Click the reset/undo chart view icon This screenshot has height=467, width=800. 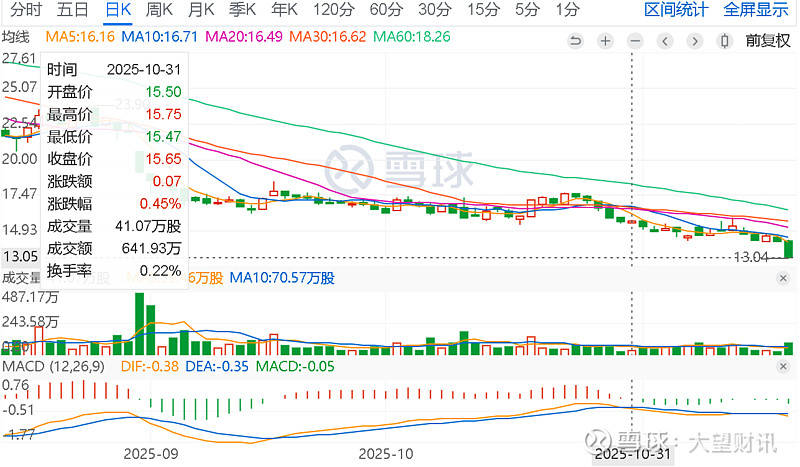tap(574, 42)
